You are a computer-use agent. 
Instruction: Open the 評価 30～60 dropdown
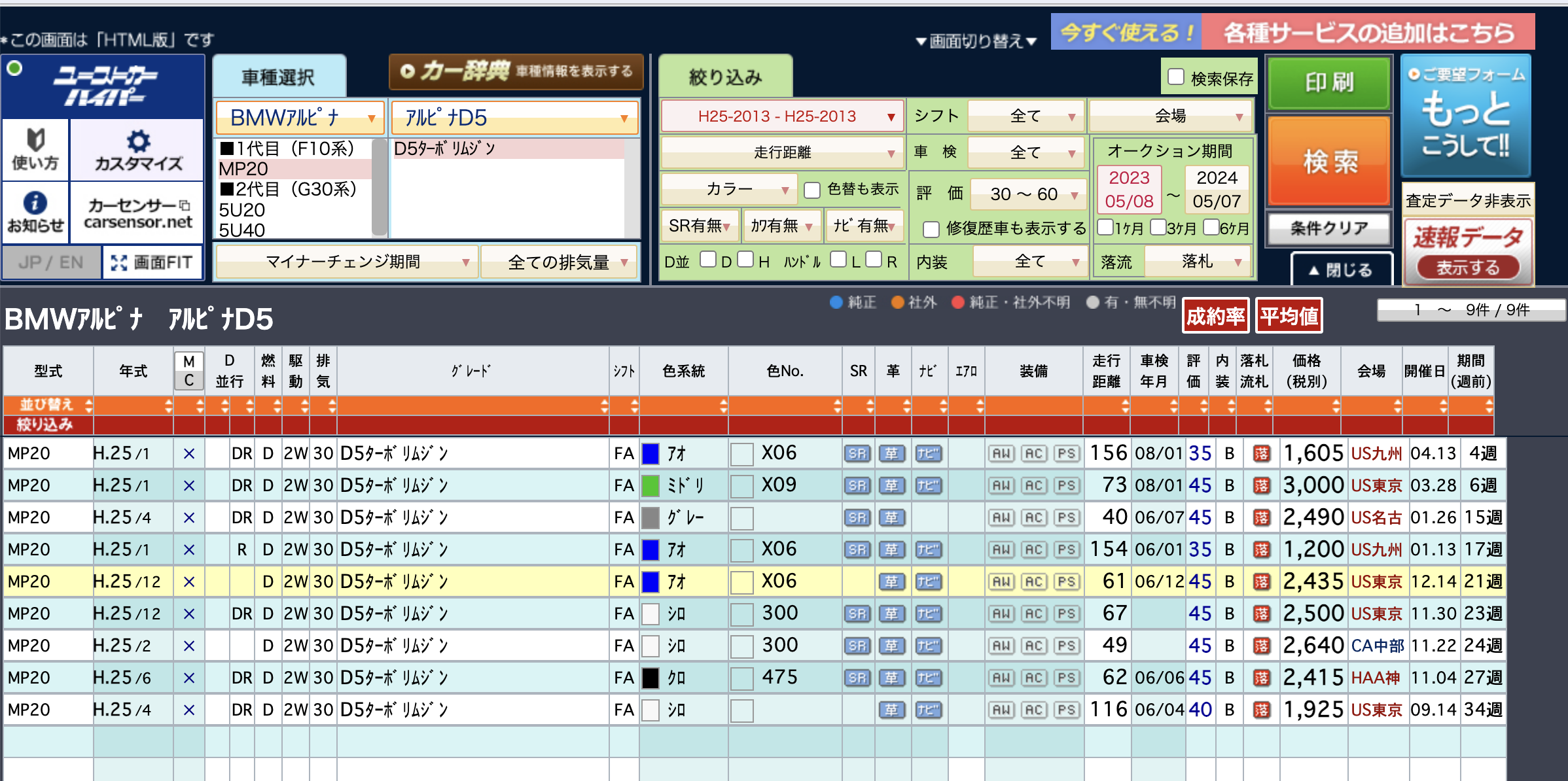pyautogui.click(x=1027, y=194)
